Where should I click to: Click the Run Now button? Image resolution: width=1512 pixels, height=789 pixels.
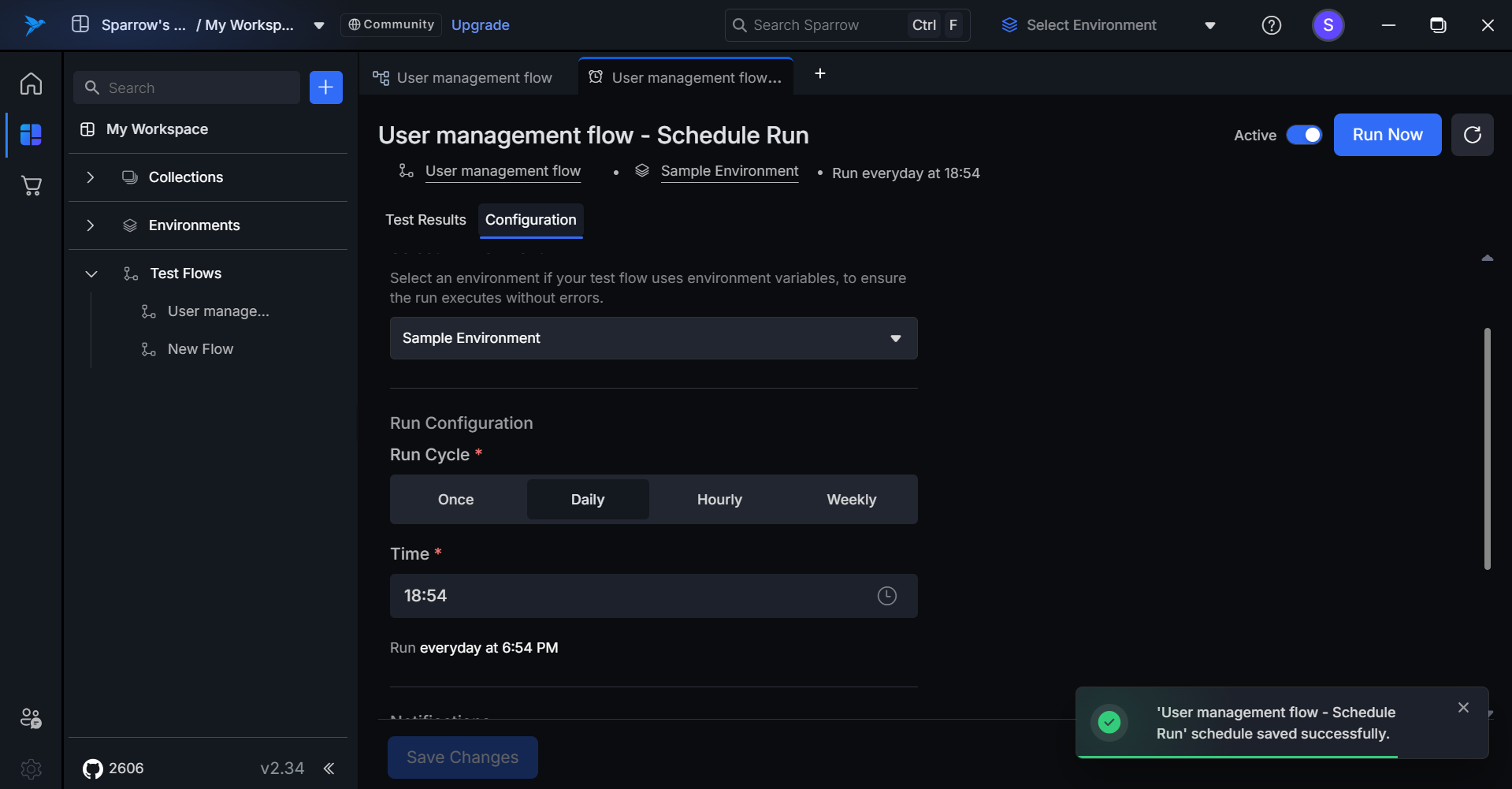[1387, 135]
